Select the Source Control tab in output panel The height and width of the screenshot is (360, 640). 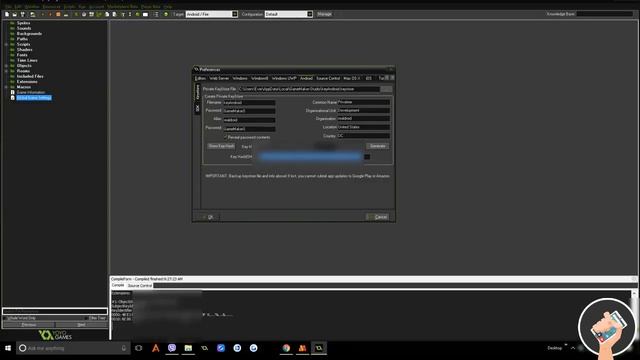click(140, 285)
